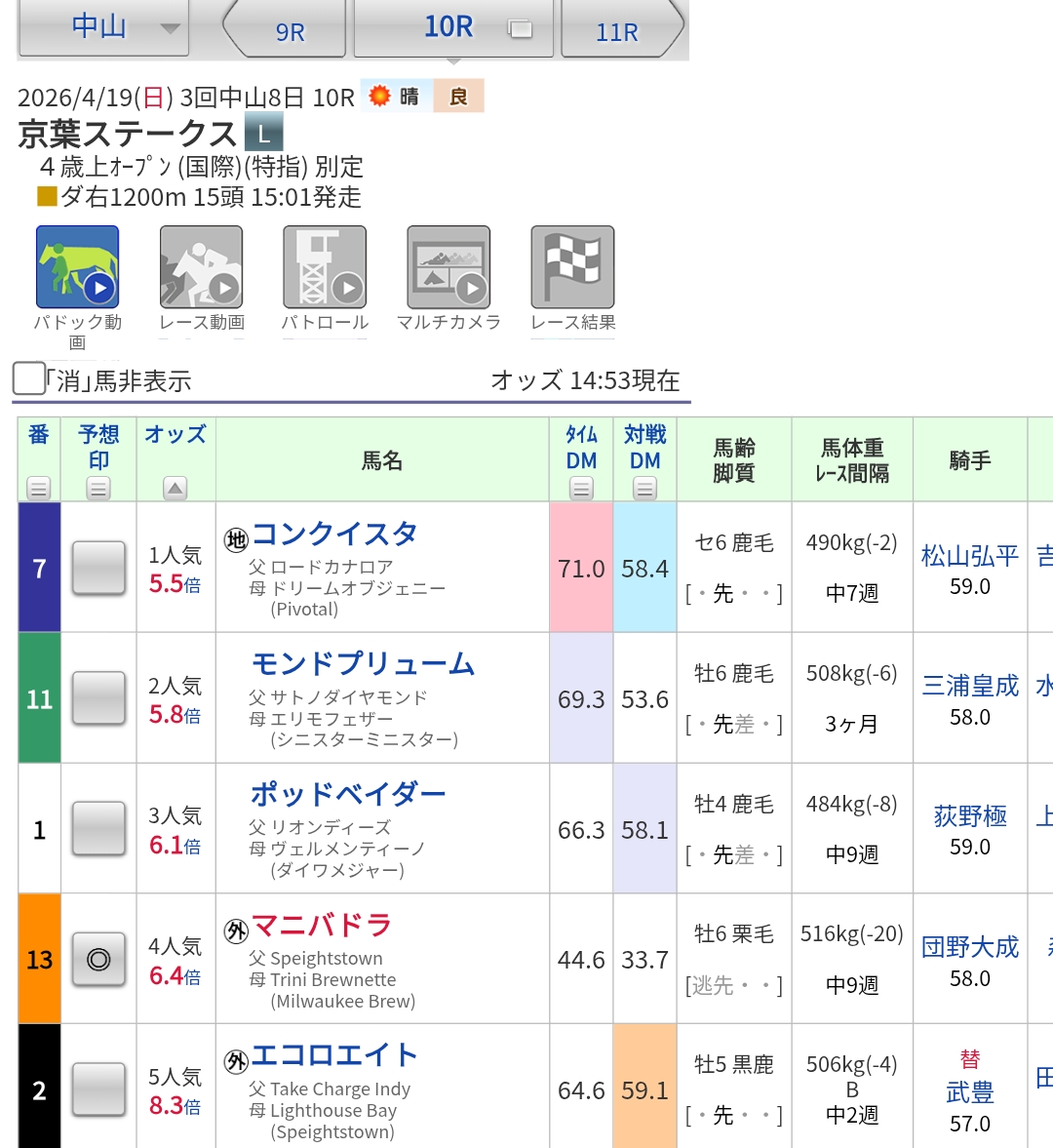Viewport: 1053px width, 1148px height.
Task: Click the pink 71.0 タイムDM cell
Action: click(581, 568)
